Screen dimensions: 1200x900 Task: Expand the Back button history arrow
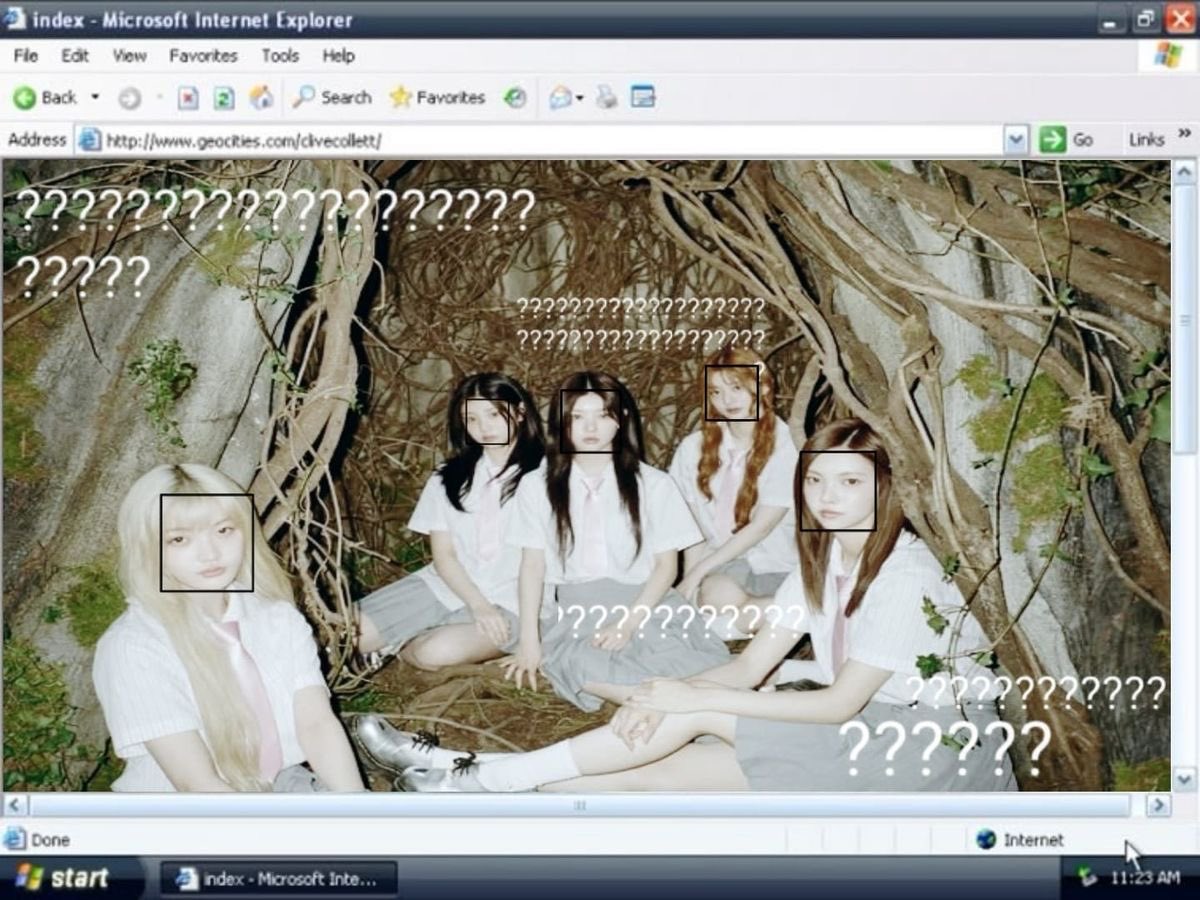[x=95, y=97]
